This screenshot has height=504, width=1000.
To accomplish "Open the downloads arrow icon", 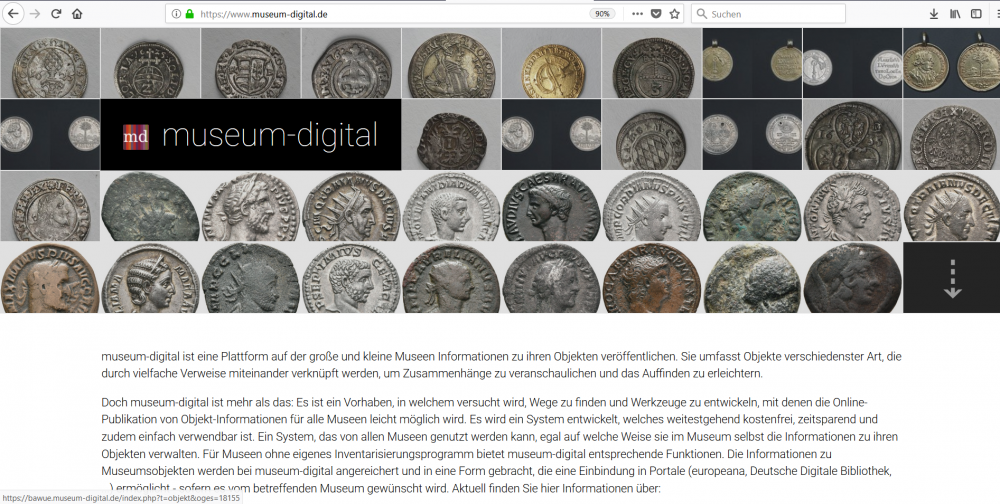I will [934, 14].
